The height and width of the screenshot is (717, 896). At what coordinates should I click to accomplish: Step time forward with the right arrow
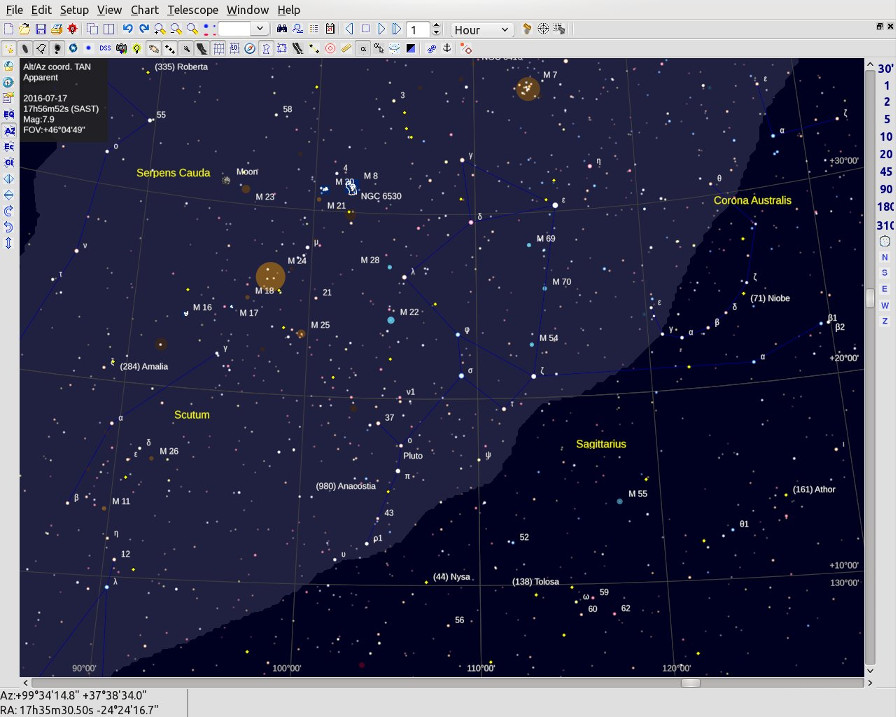(x=382, y=29)
